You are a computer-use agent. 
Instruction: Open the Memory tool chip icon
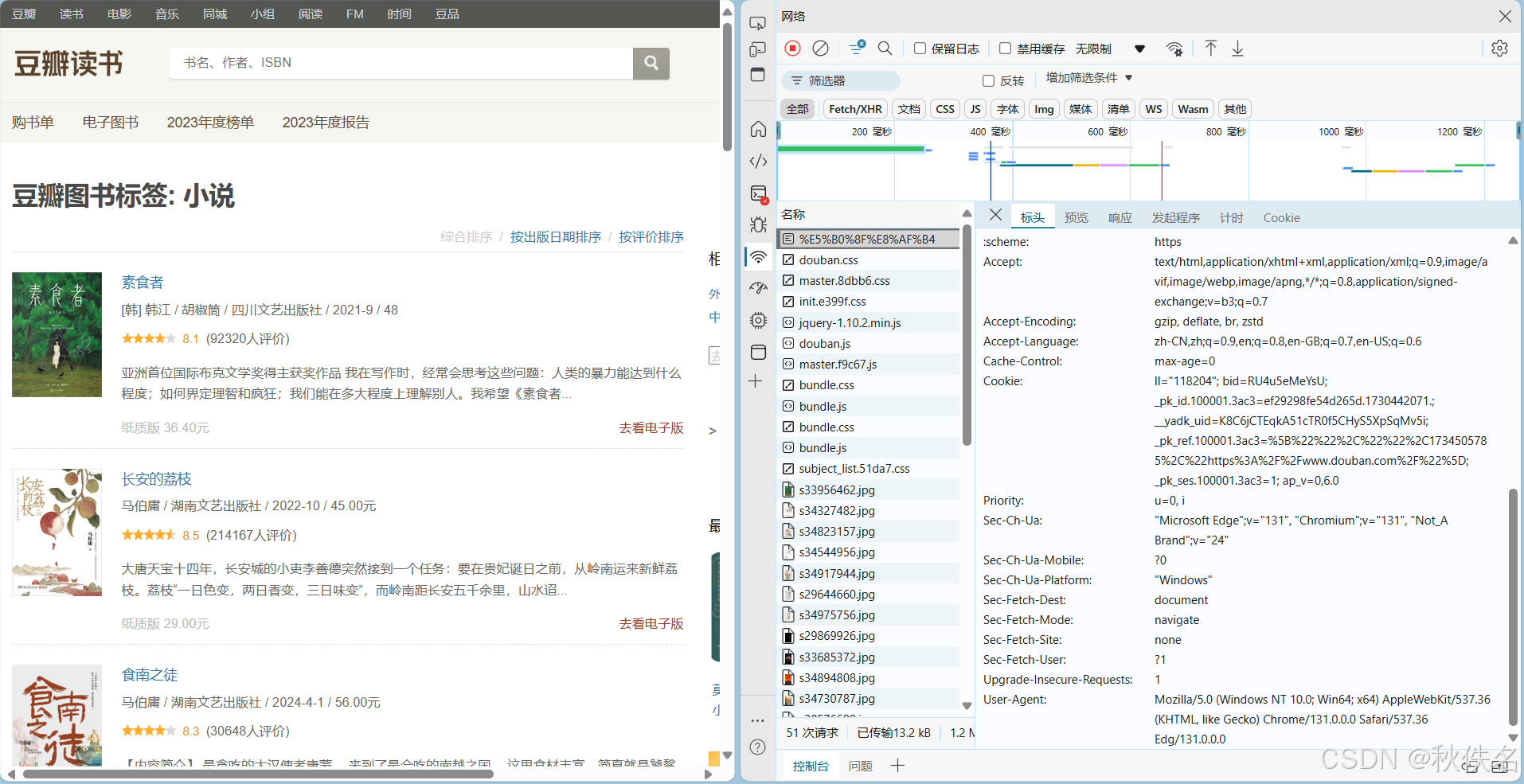(758, 320)
